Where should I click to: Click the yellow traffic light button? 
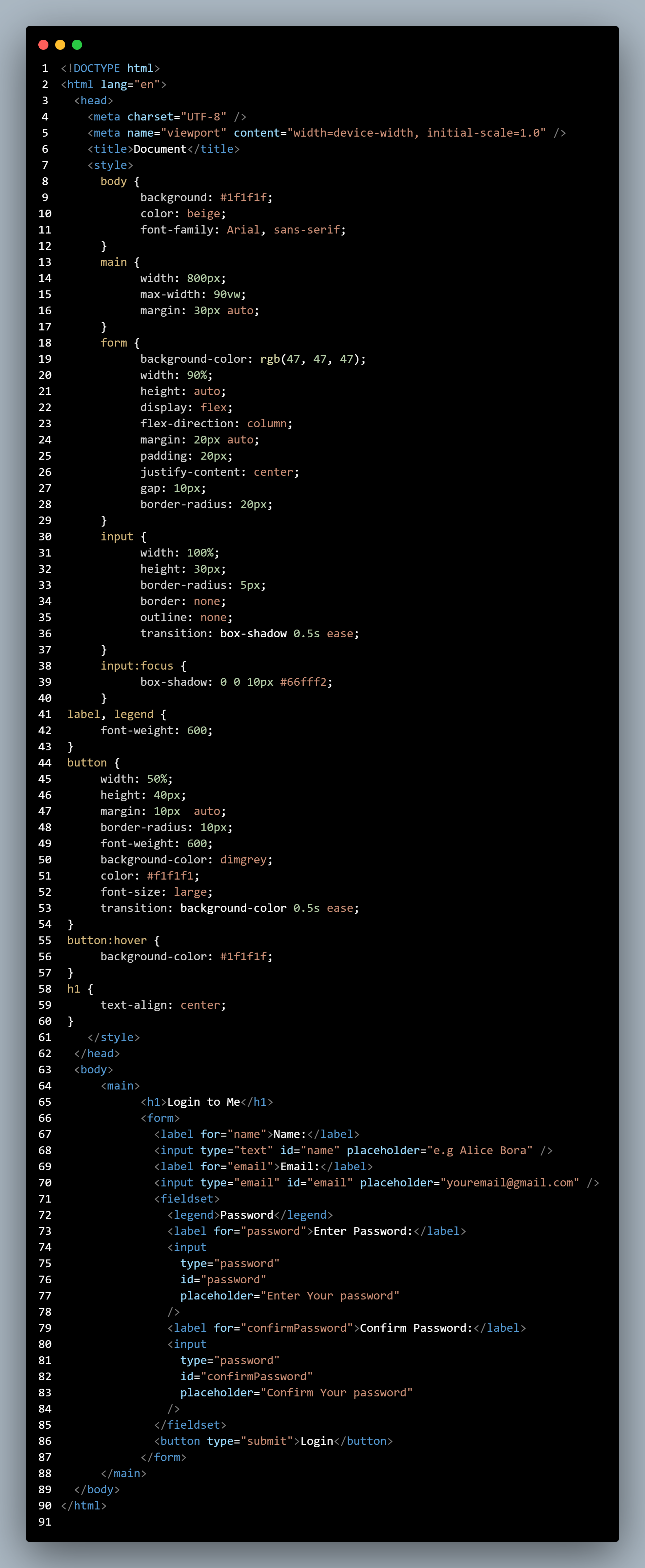[x=60, y=44]
